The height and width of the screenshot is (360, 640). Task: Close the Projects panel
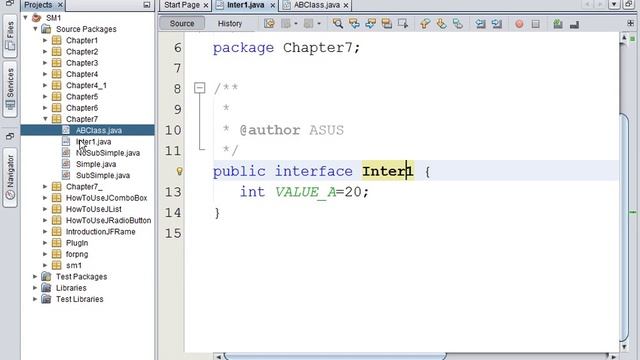coord(60,5)
